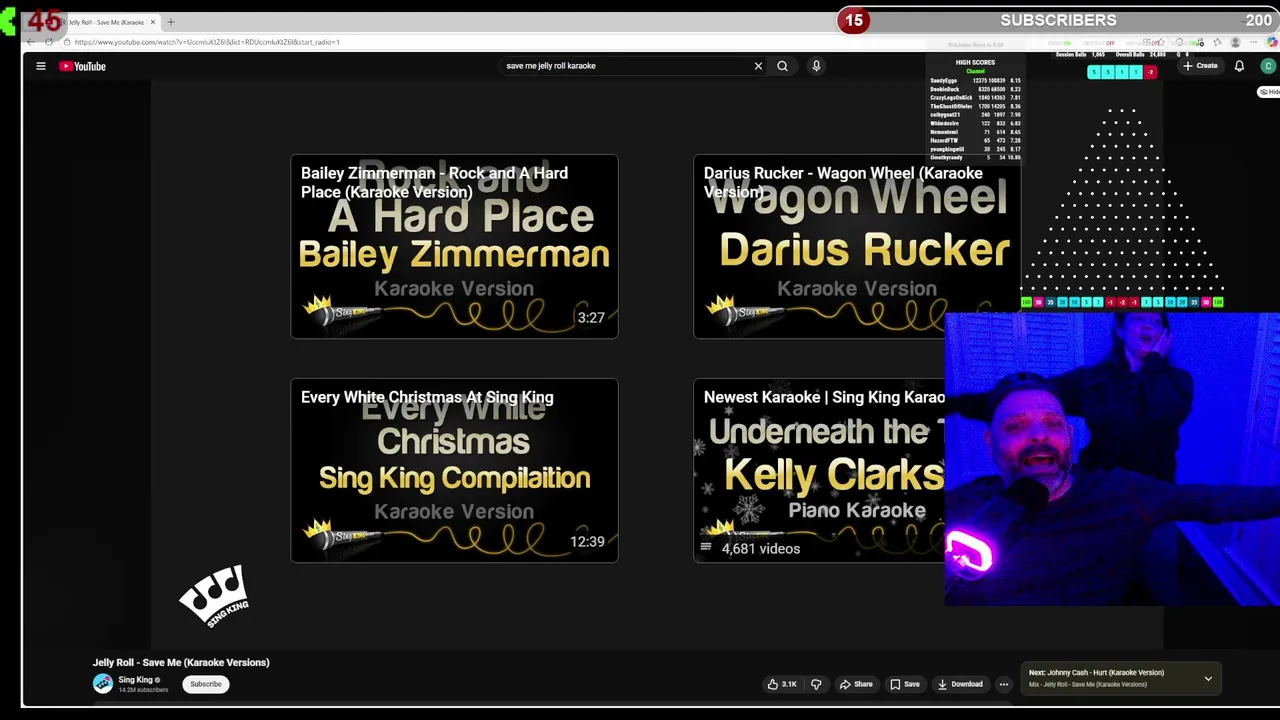Screen dimensions: 1280x720
Task: Expand the Next: Johnny Cash playlist panel
Action: (1208, 679)
